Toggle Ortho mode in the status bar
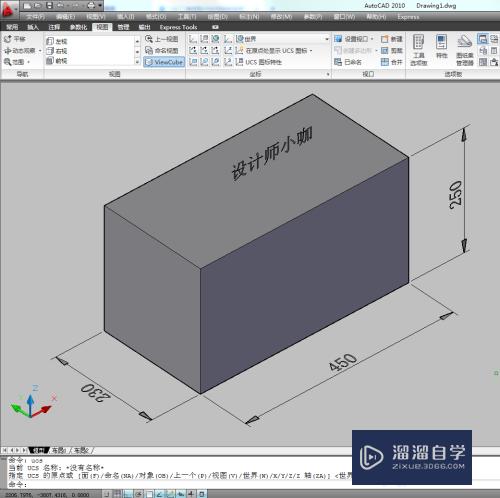This screenshot has height=498, width=500. click(128, 494)
